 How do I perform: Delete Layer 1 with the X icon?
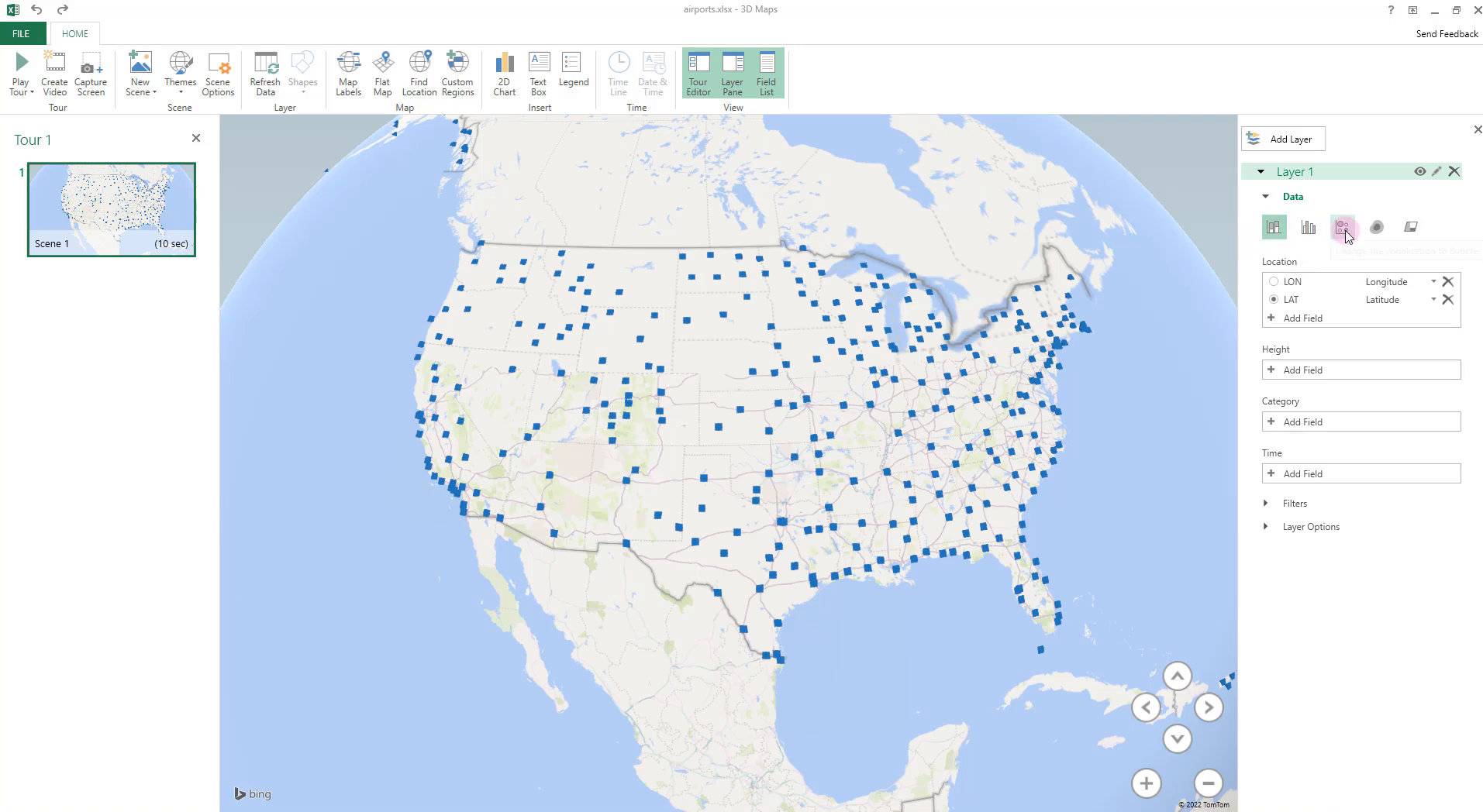pyautogui.click(x=1454, y=171)
